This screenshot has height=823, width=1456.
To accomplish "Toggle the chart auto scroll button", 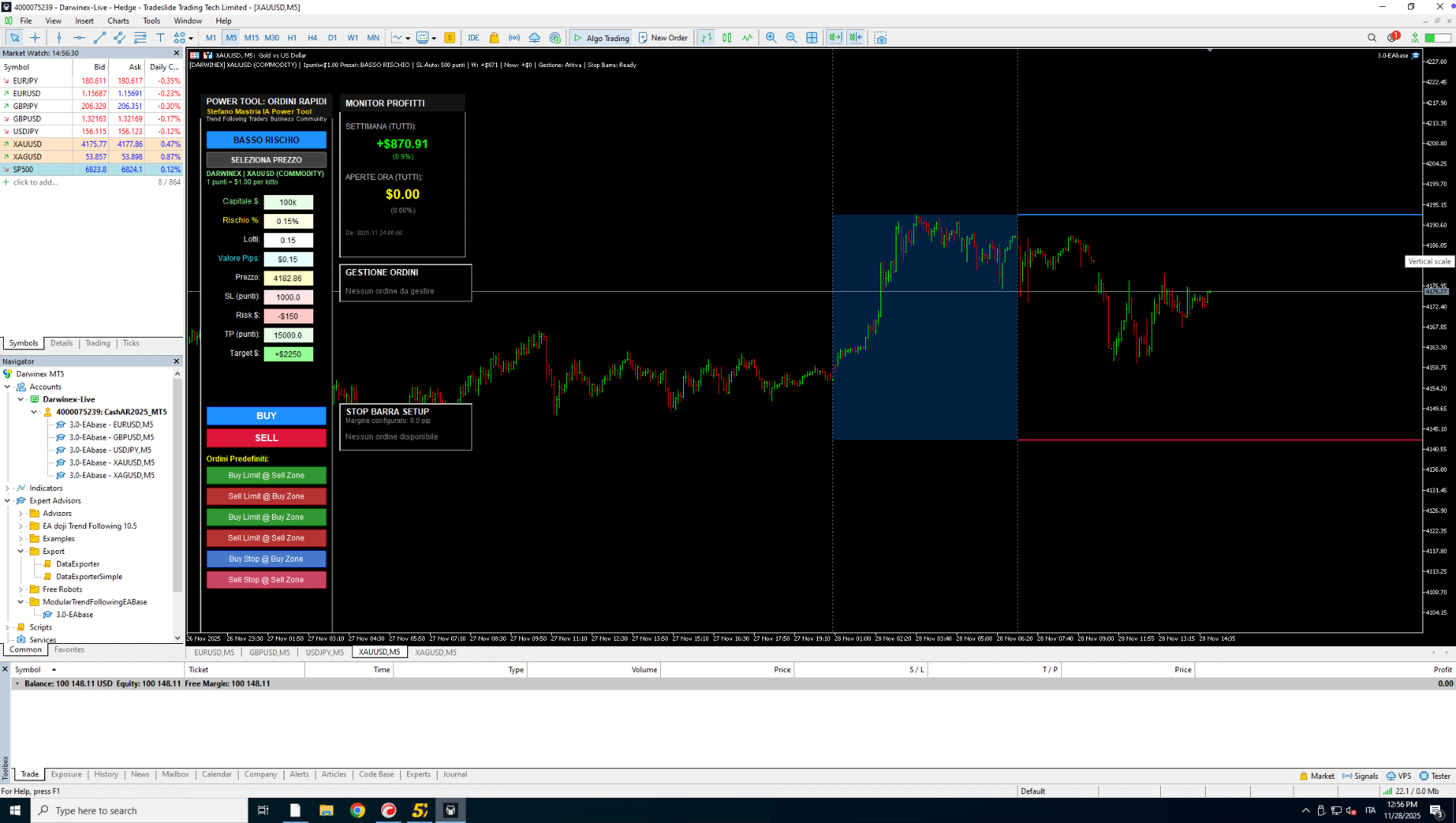I will click(x=835, y=38).
